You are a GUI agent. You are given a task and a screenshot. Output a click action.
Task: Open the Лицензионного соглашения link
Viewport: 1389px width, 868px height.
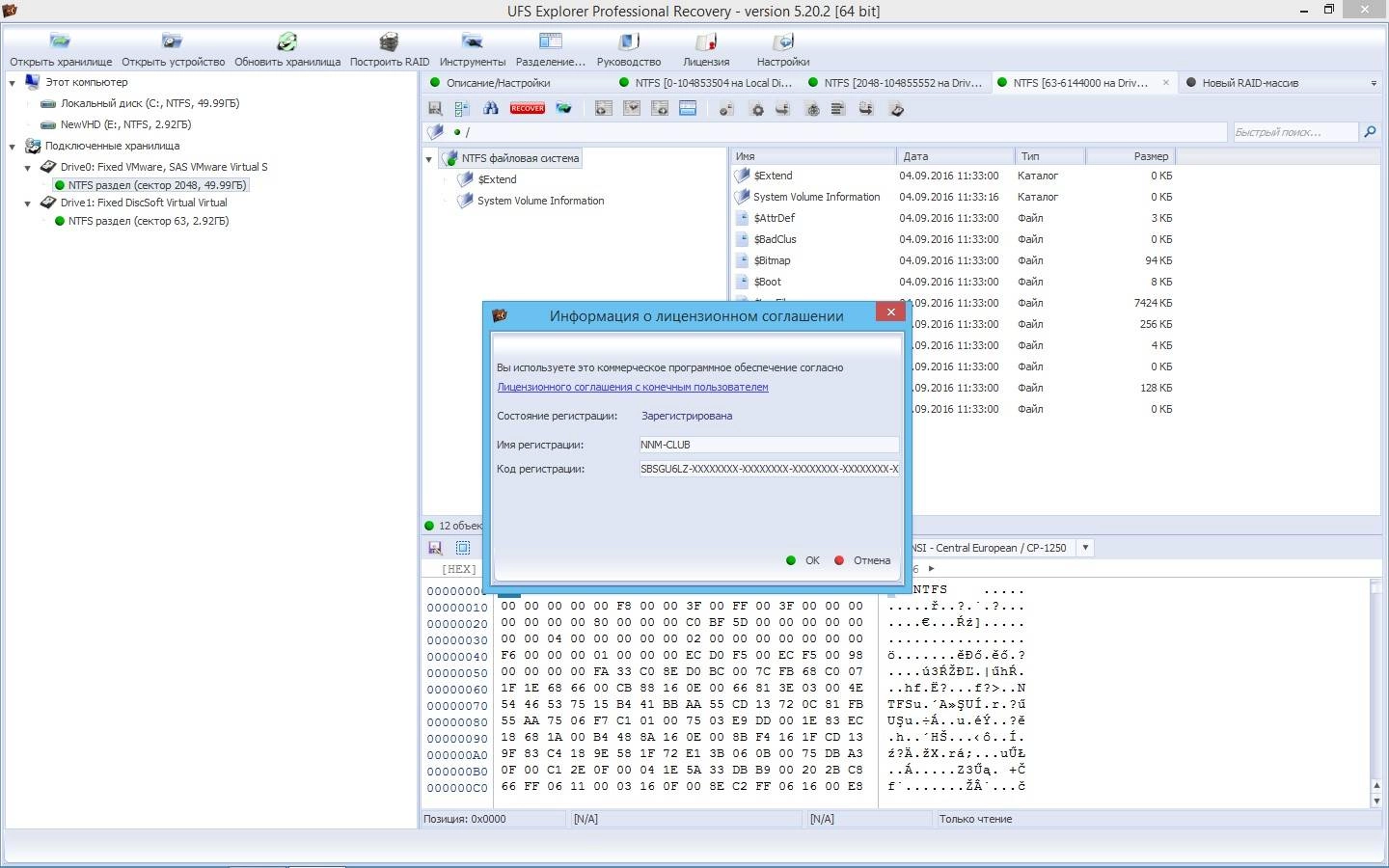coord(633,387)
